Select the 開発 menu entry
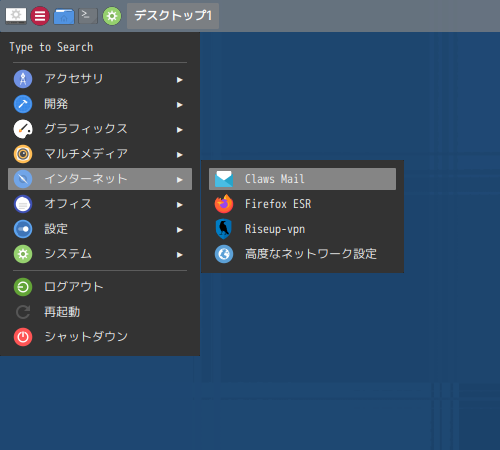The width and height of the screenshot is (500, 450). click(100, 104)
